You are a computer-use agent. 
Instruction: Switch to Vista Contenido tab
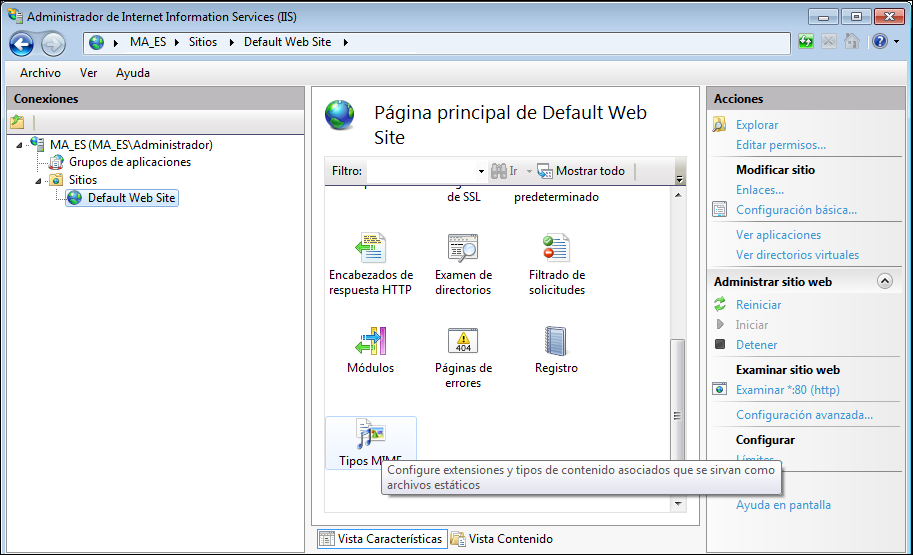(x=501, y=539)
